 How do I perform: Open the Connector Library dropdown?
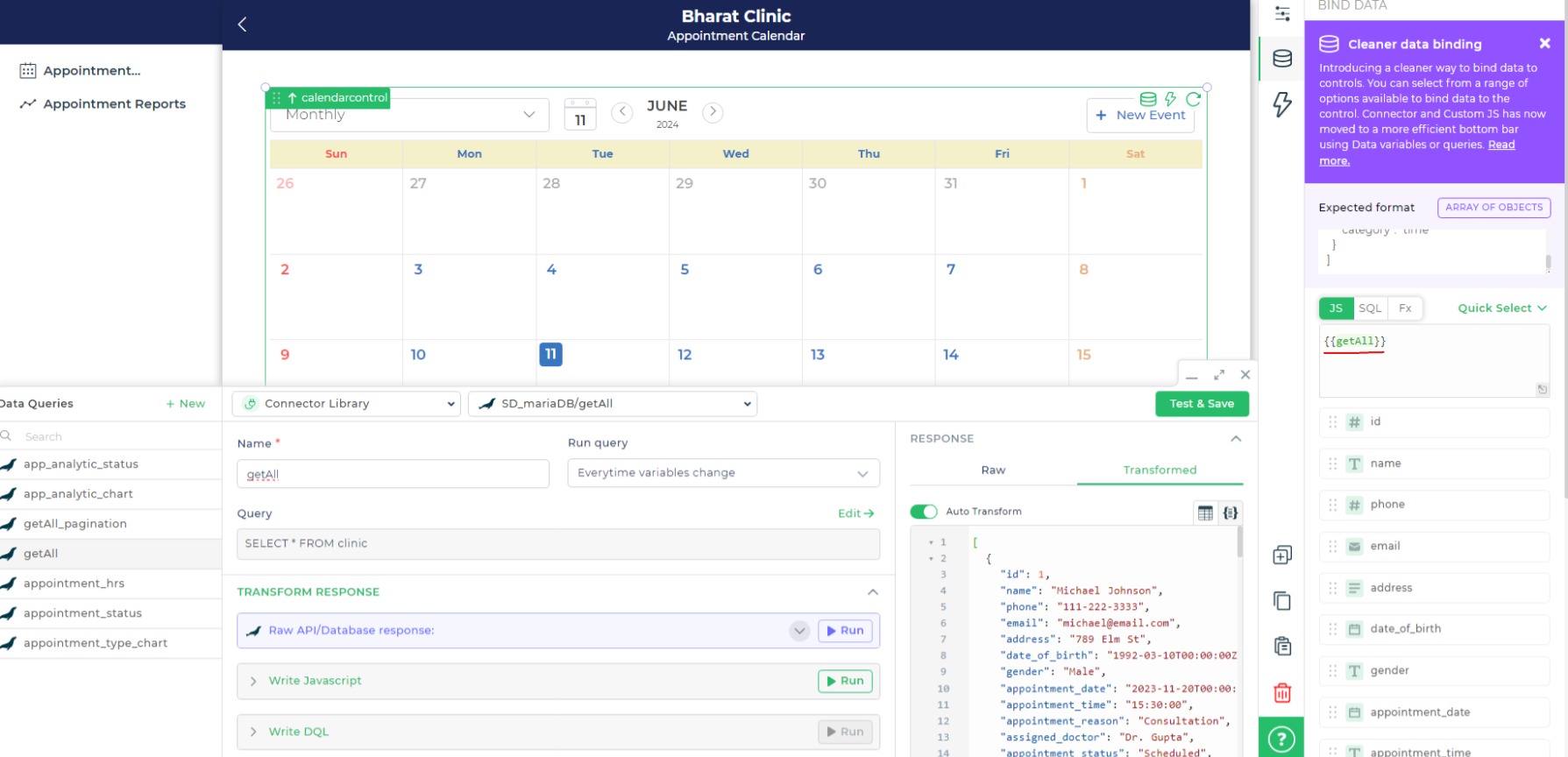tap(346, 404)
